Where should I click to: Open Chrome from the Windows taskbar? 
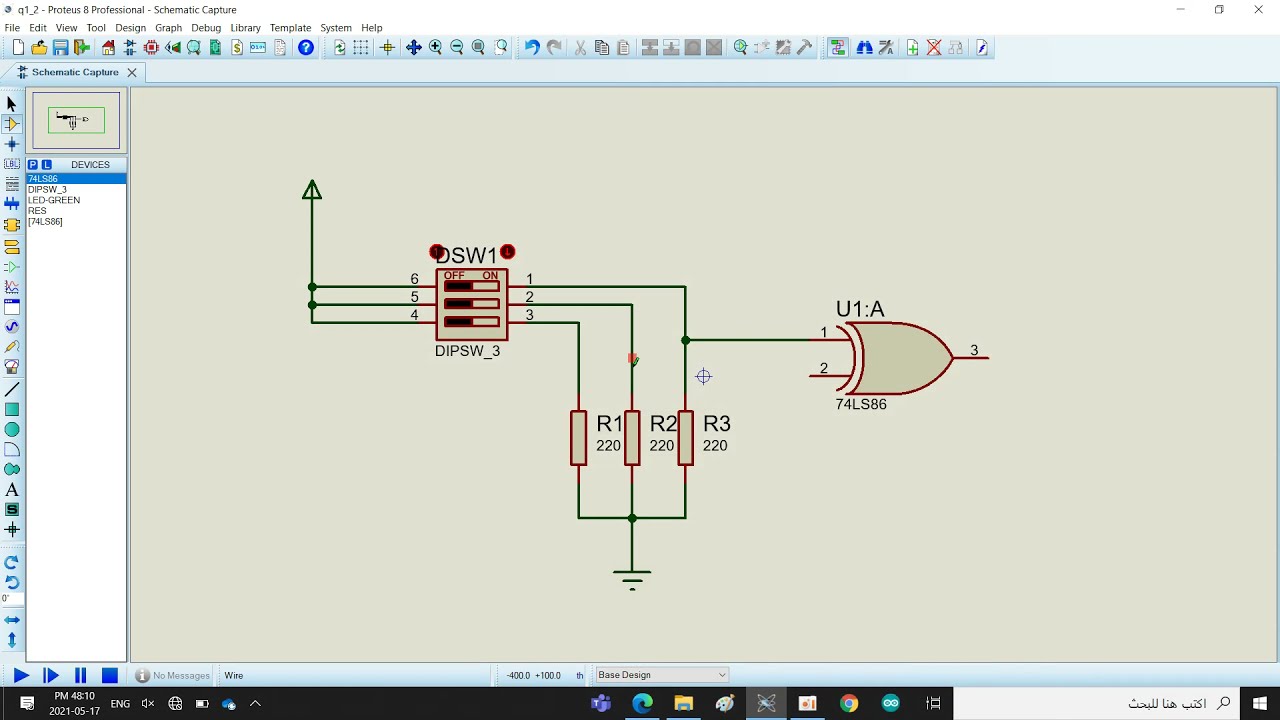[849, 703]
